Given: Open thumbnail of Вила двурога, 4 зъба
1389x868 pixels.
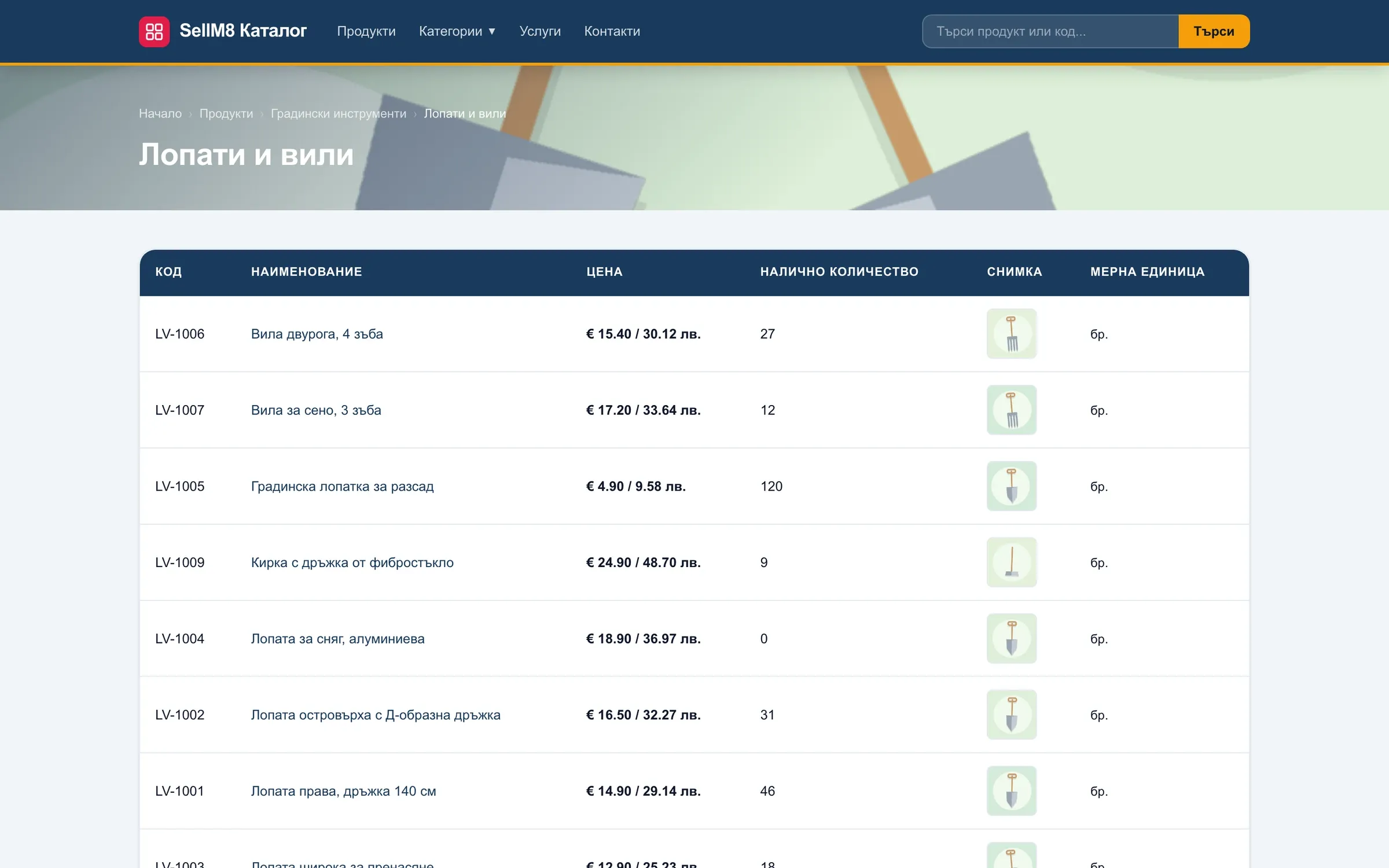Looking at the screenshot, I should click(1012, 334).
